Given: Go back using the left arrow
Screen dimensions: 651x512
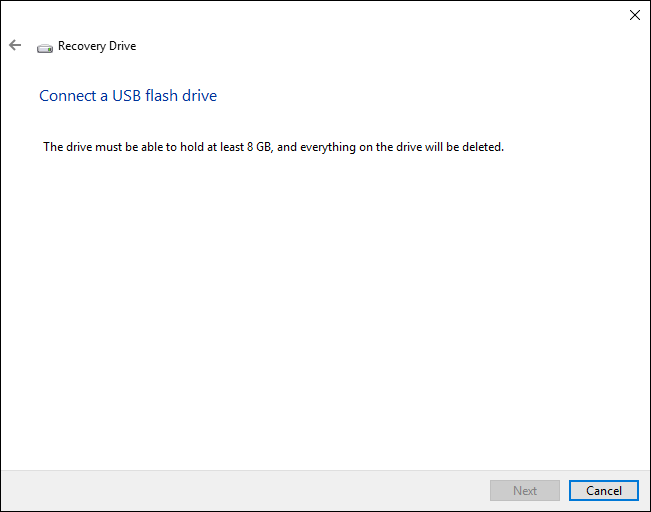Looking at the screenshot, I should (15, 45).
